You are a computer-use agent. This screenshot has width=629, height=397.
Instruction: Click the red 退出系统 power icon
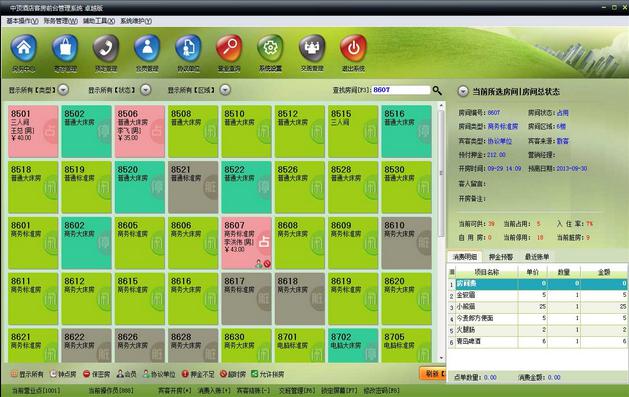(353, 49)
